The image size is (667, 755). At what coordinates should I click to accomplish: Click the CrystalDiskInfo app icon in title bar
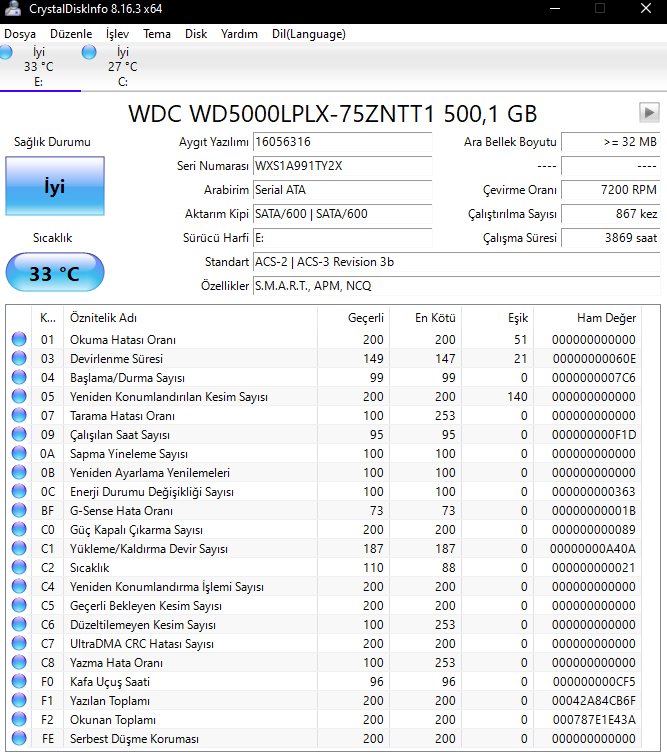[13, 8]
